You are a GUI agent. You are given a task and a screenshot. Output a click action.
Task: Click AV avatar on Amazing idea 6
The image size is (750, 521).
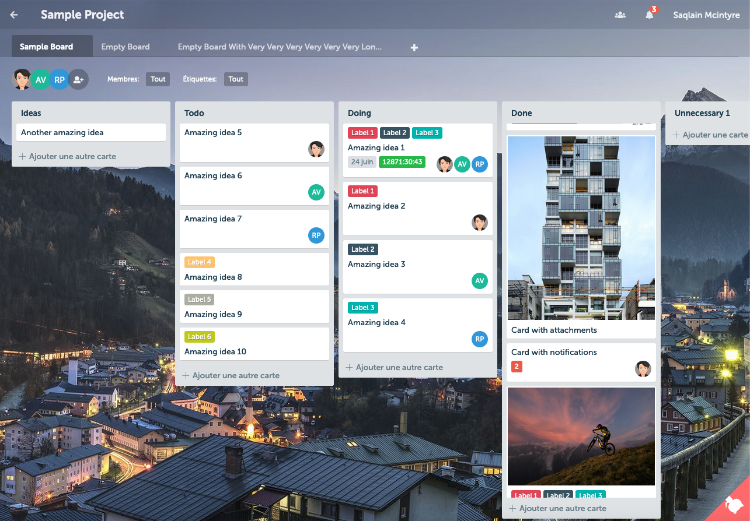(316, 192)
